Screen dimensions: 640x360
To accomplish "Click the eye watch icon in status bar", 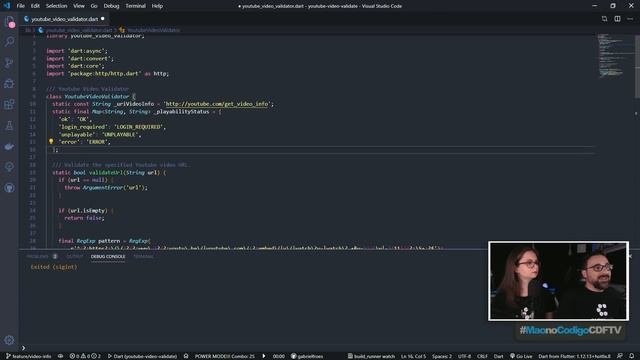I will pyautogui.click(x=60, y=356).
